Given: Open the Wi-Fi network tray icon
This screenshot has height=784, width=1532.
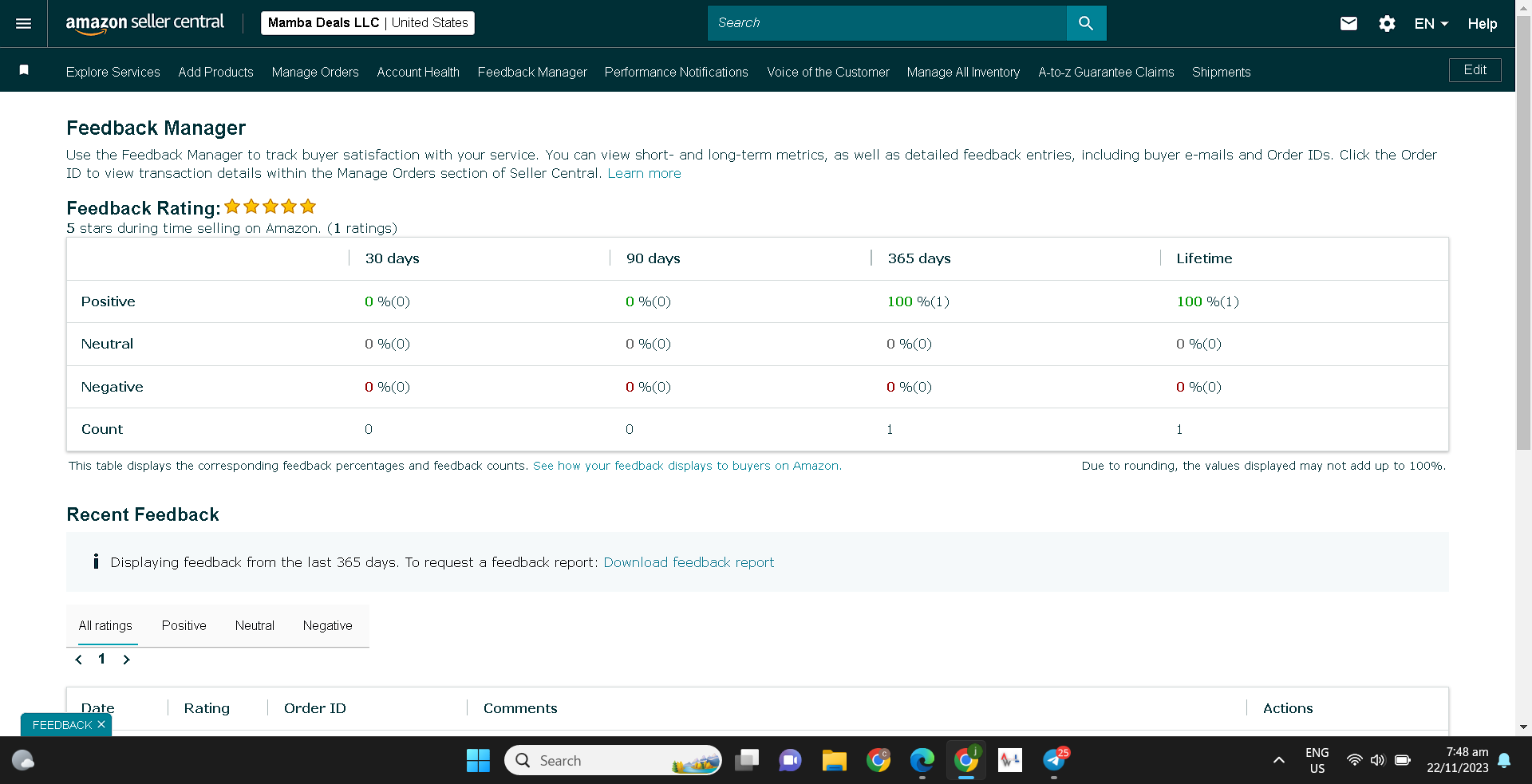Looking at the screenshot, I should click(1354, 760).
